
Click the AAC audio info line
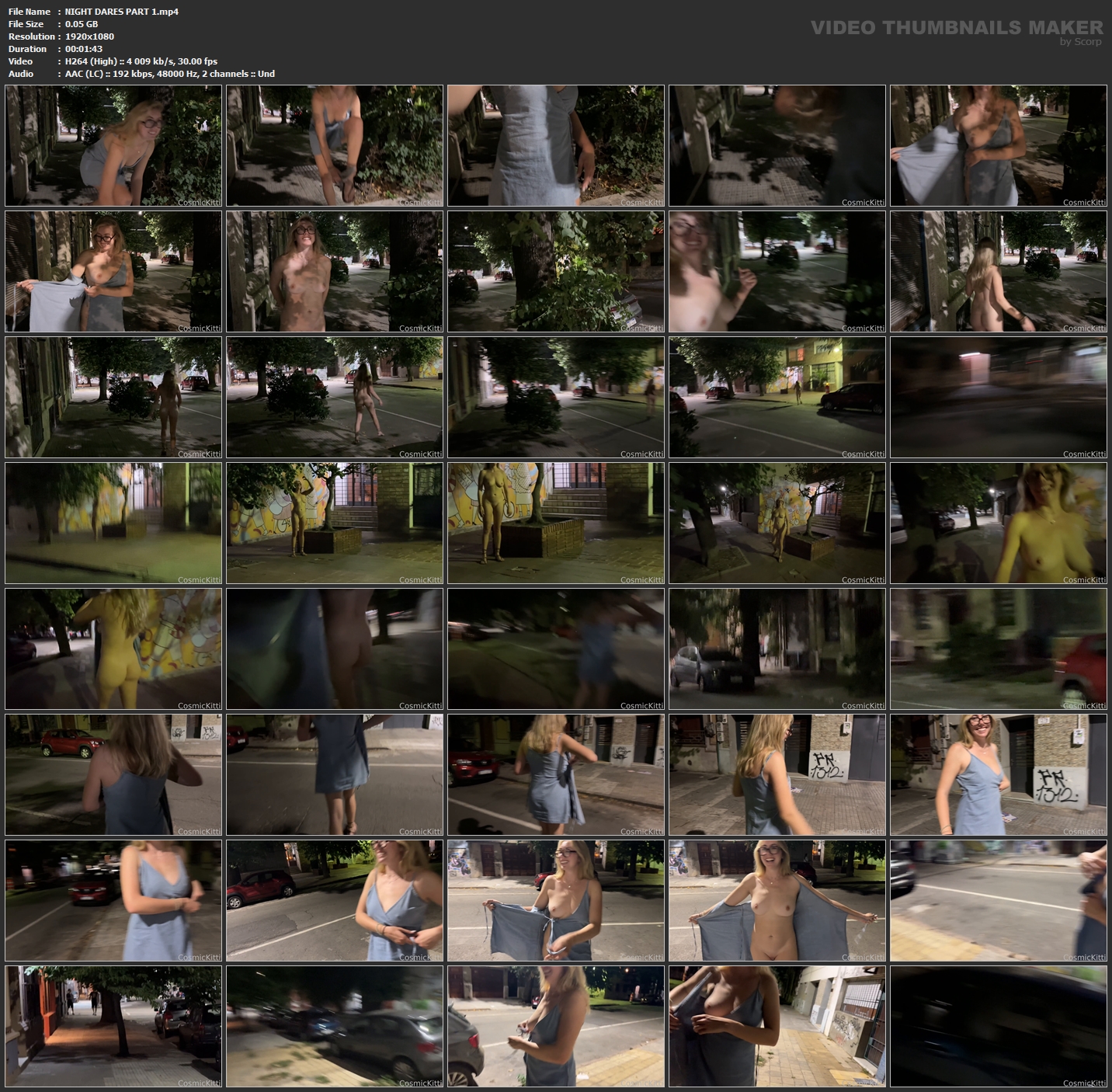point(169,74)
